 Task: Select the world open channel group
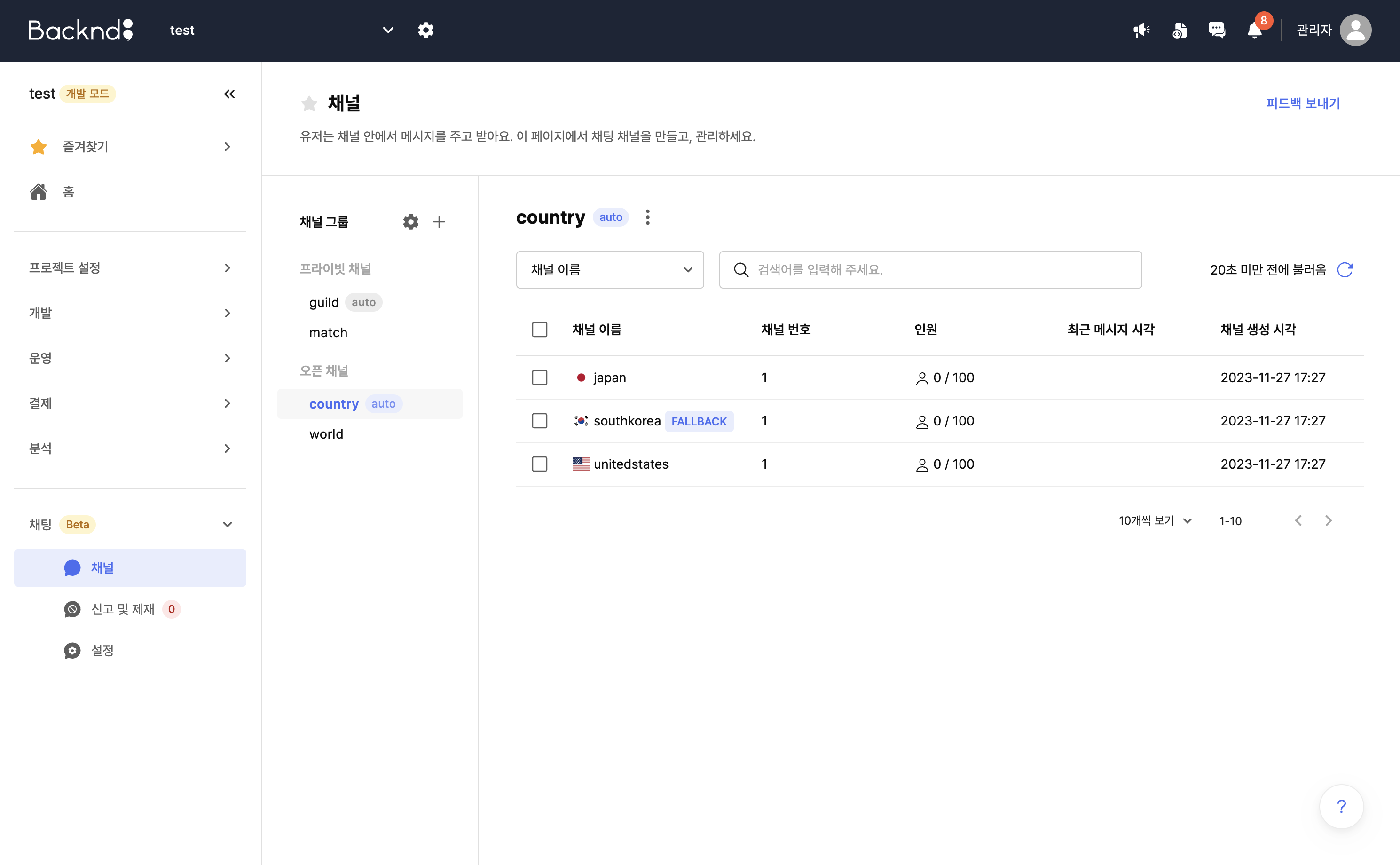pyautogui.click(x=326, y=434)
